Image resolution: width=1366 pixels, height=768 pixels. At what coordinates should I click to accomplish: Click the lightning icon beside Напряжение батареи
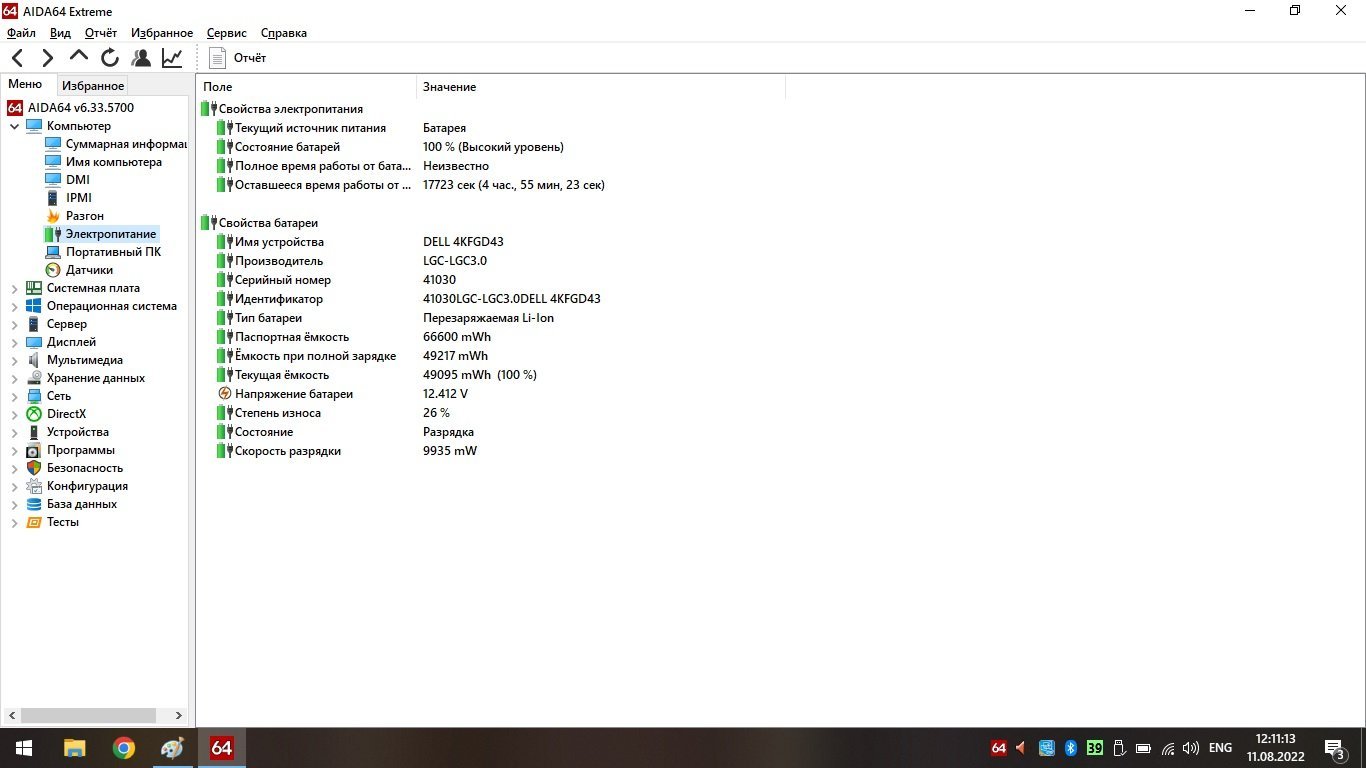pyautogui.click(x=225, y=394)
